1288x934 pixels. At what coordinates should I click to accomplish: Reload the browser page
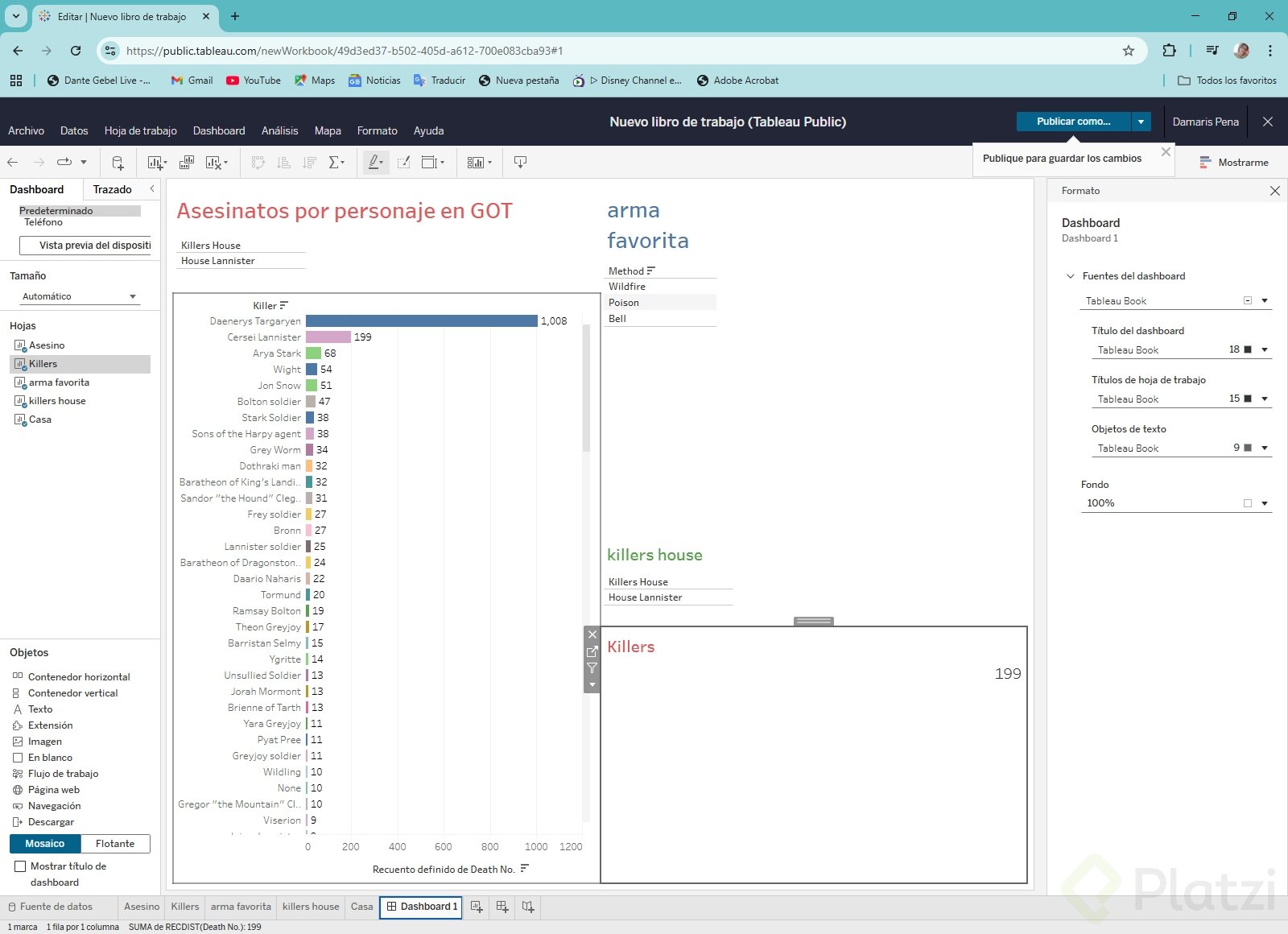pos(76,51)
